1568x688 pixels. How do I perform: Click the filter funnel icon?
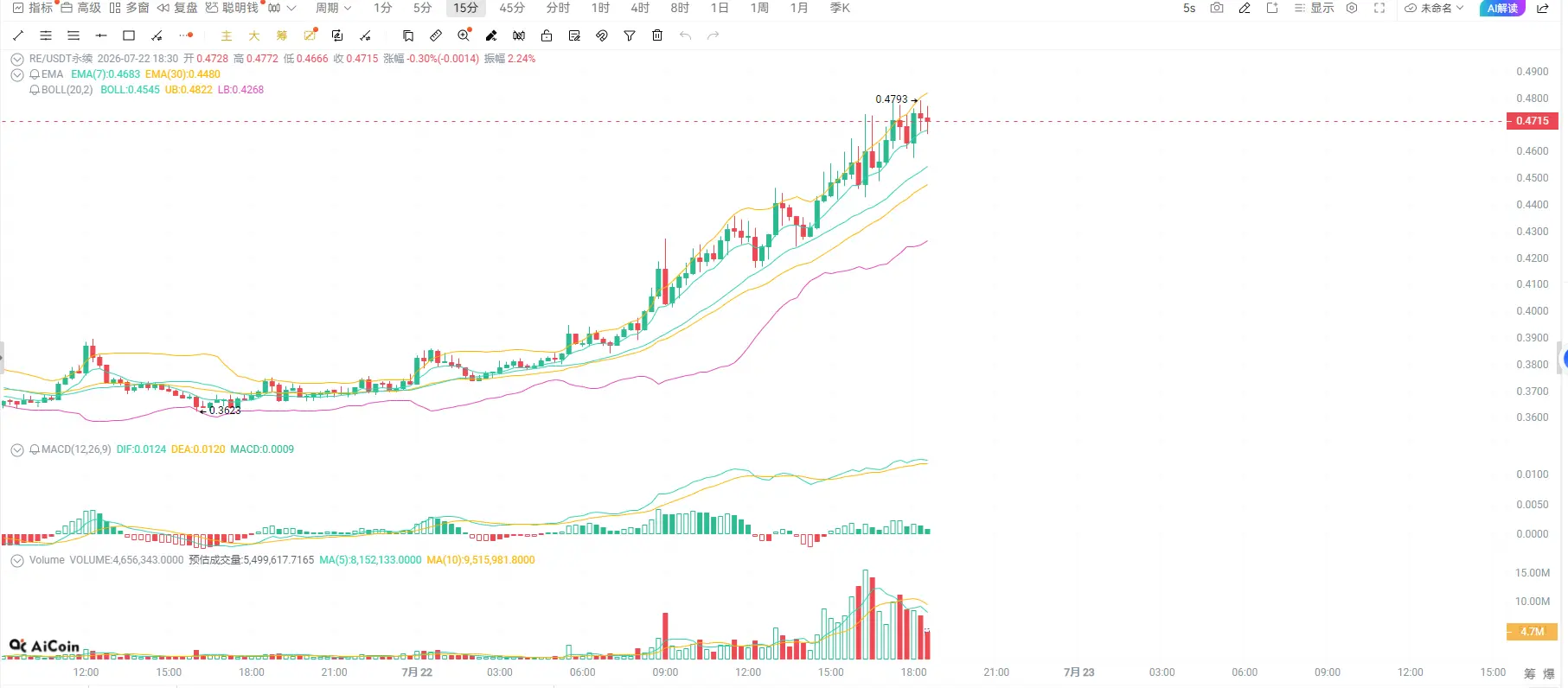(x=630, y=35)
